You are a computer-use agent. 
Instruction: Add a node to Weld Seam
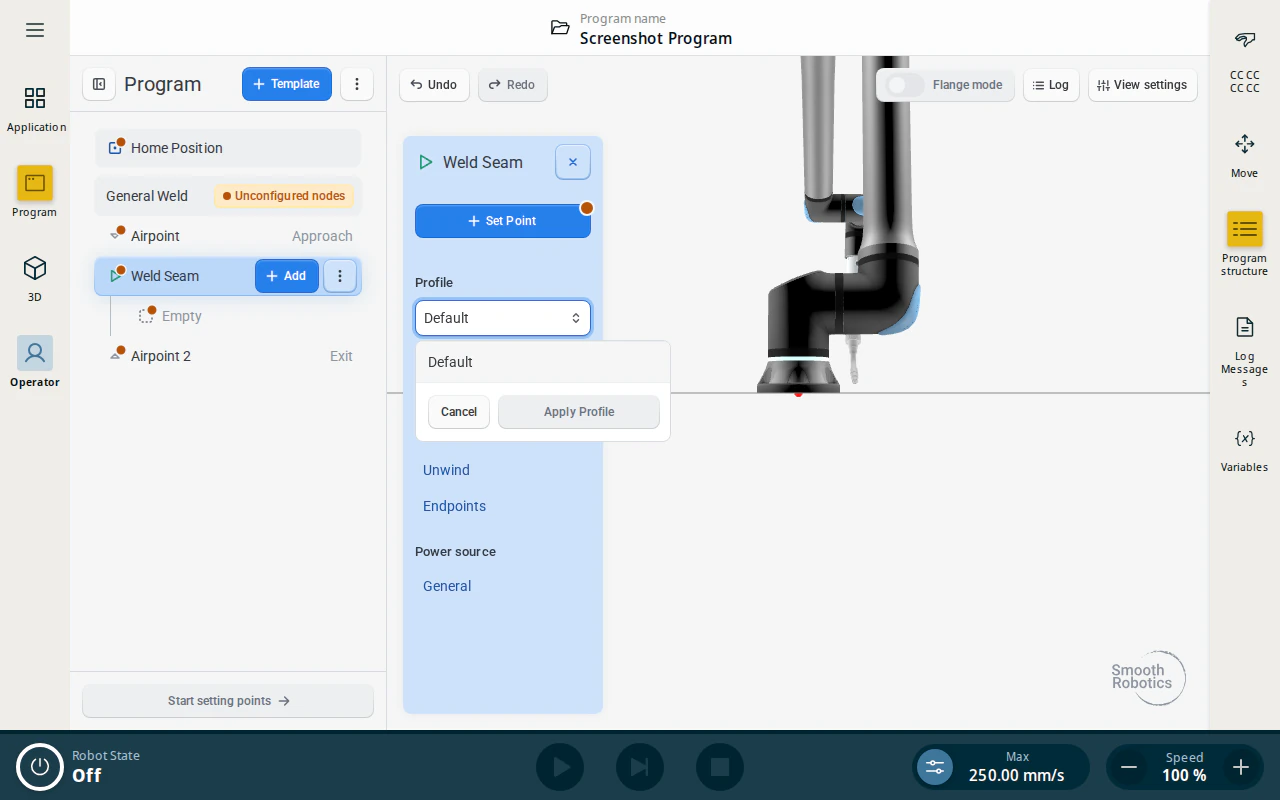coord(287,276)
